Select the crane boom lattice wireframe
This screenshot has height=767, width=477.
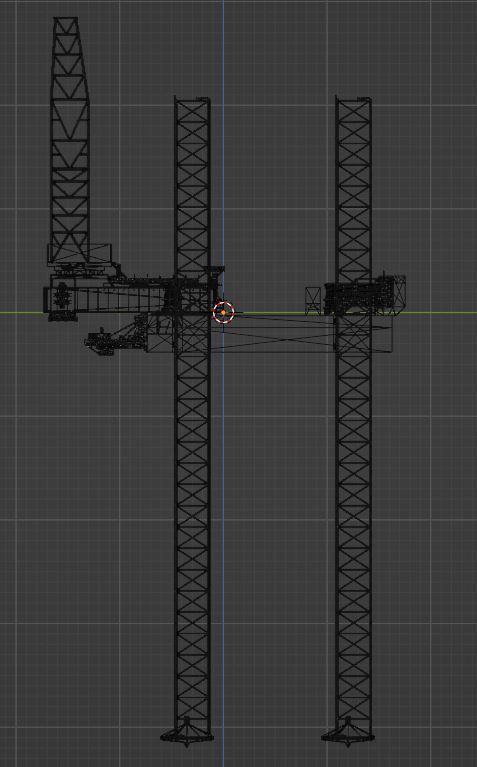[70, 140]
